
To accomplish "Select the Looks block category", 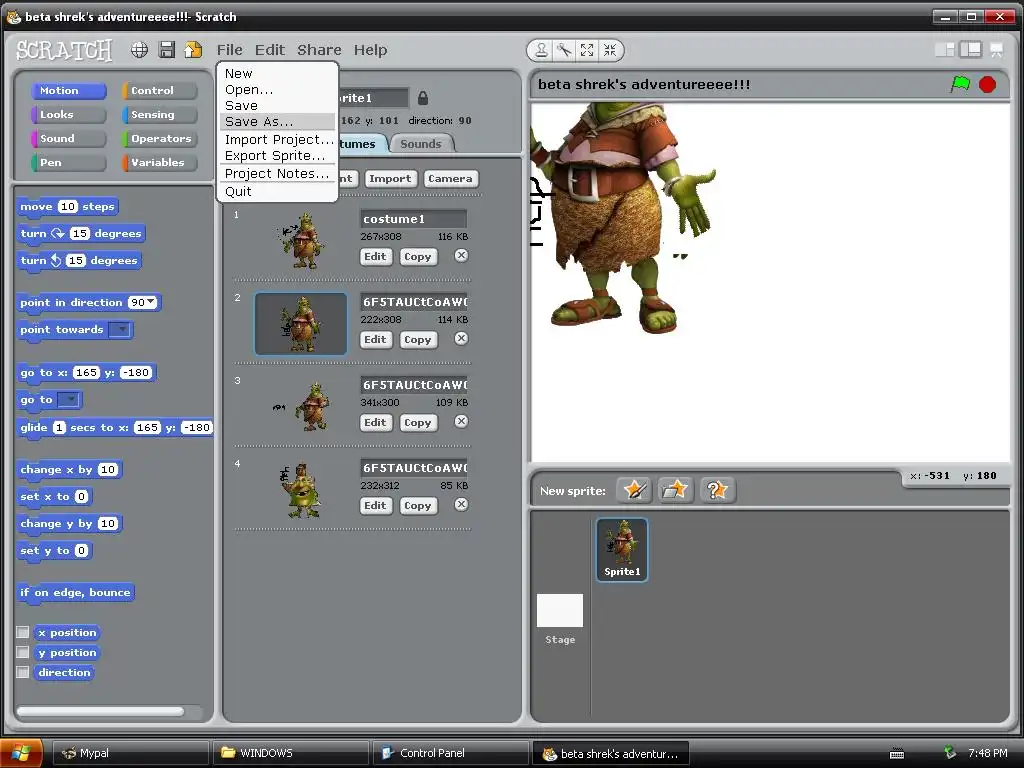I will click(x=69, y=114).
